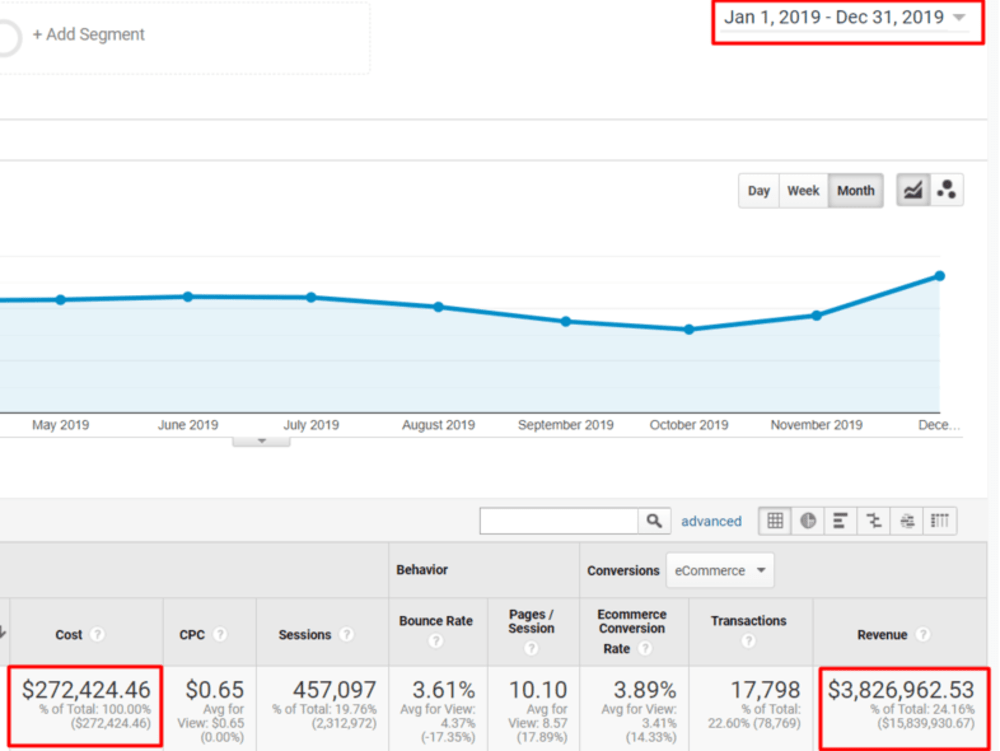This screenshot has height=751, width=1000.
Task: Sort by CPC column header
Action: (192, 635)
